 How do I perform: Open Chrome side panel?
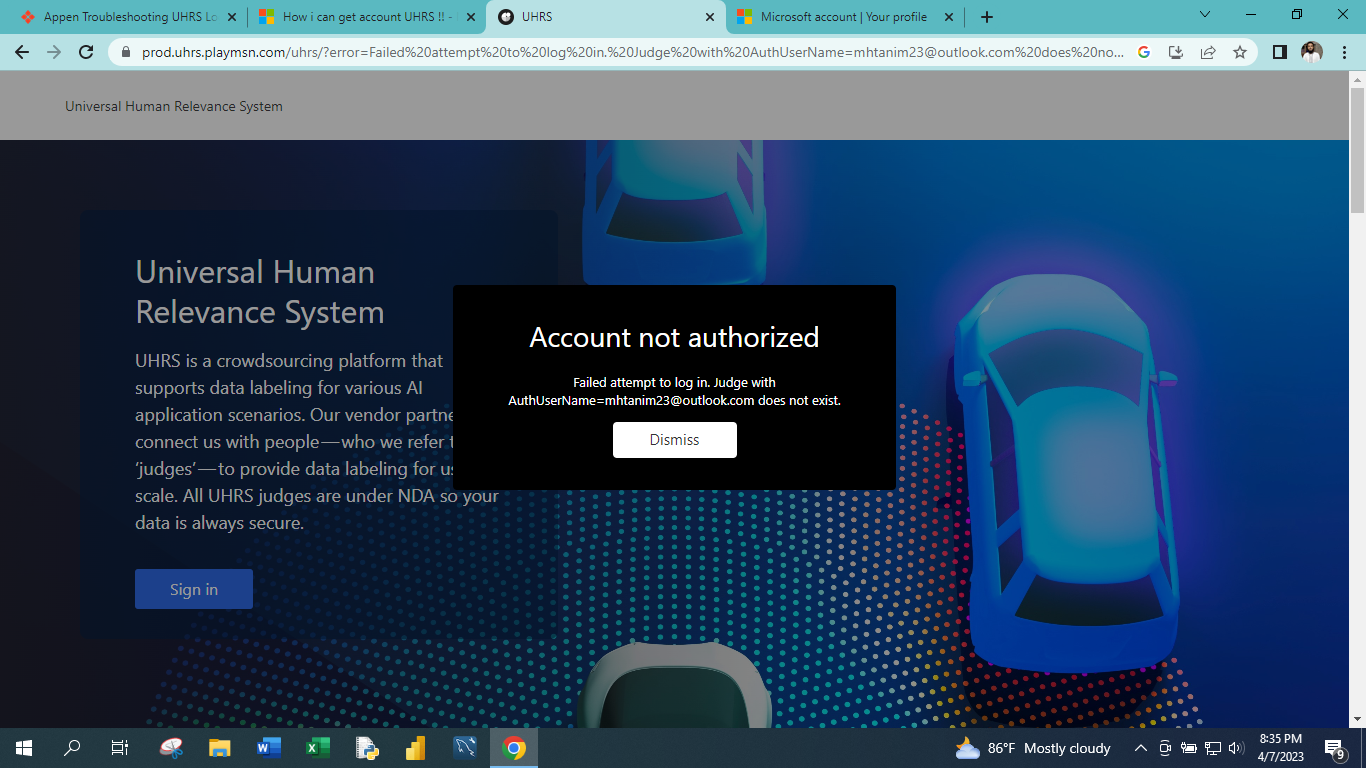pyautogui.click(x=1280, y=52)
